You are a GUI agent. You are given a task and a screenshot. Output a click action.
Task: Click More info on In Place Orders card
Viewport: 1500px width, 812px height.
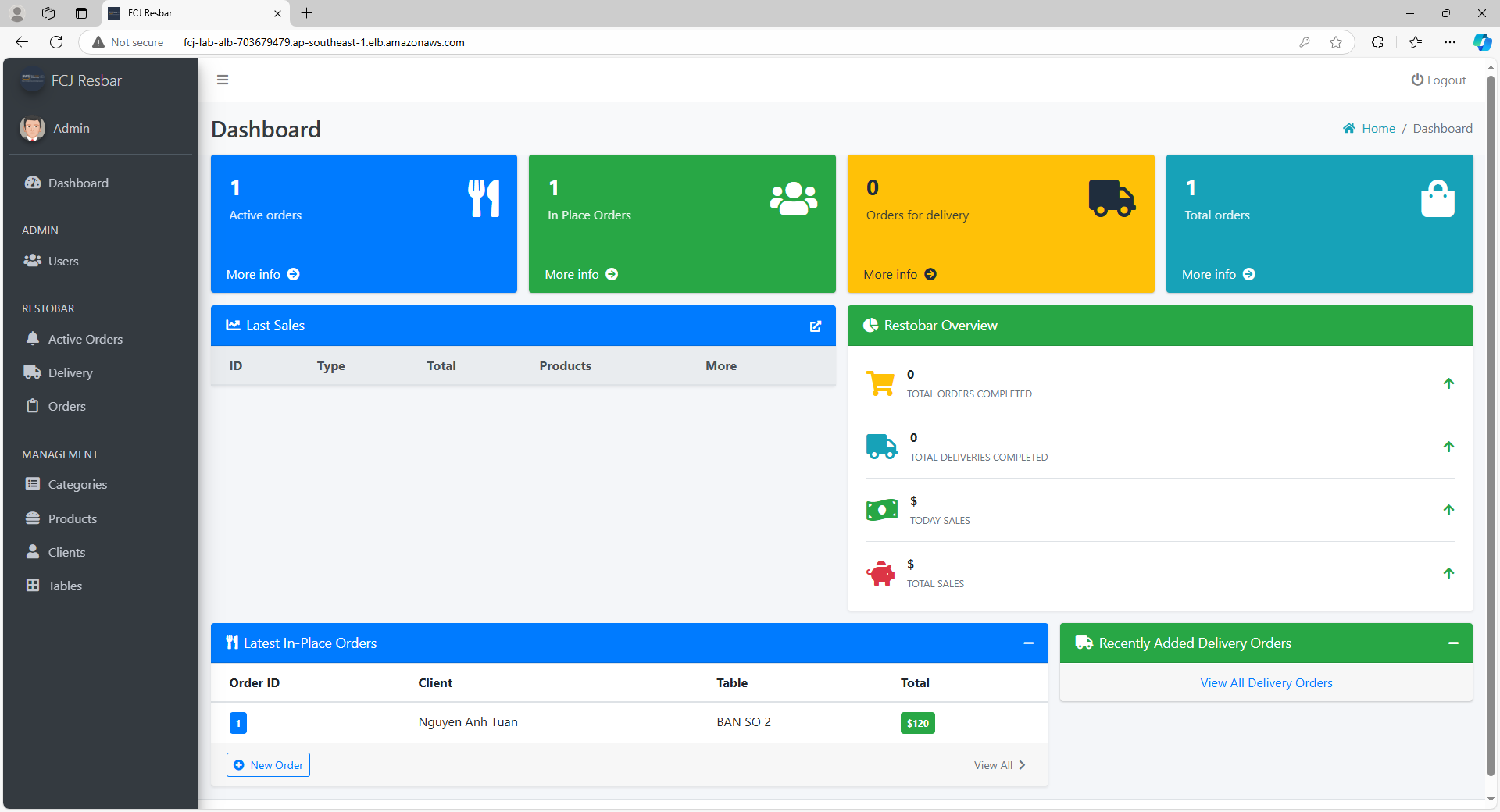tap(581, 274)
